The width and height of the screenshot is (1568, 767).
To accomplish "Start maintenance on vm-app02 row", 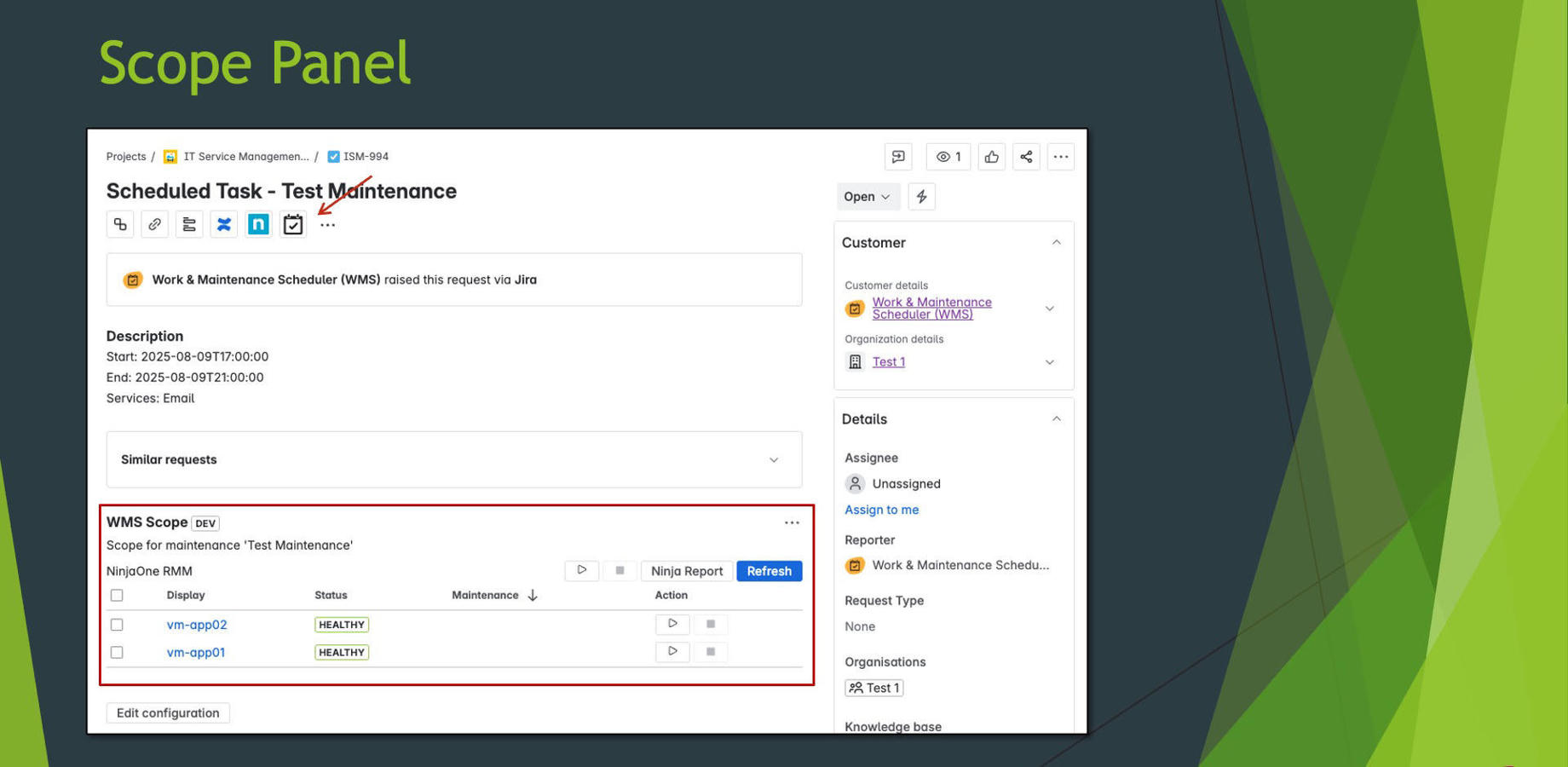I will coord(672,624).
